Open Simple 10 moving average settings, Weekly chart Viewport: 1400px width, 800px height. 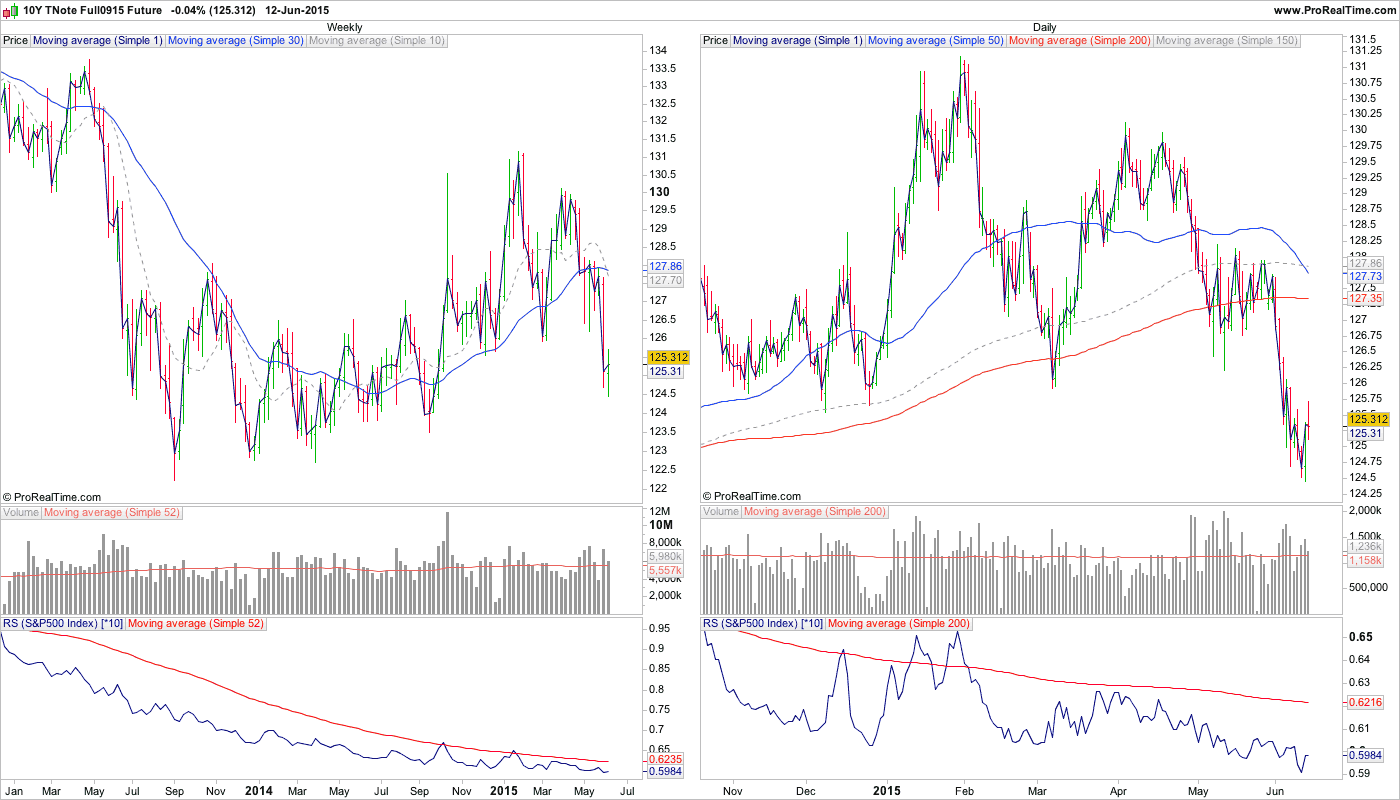[378, 41]
